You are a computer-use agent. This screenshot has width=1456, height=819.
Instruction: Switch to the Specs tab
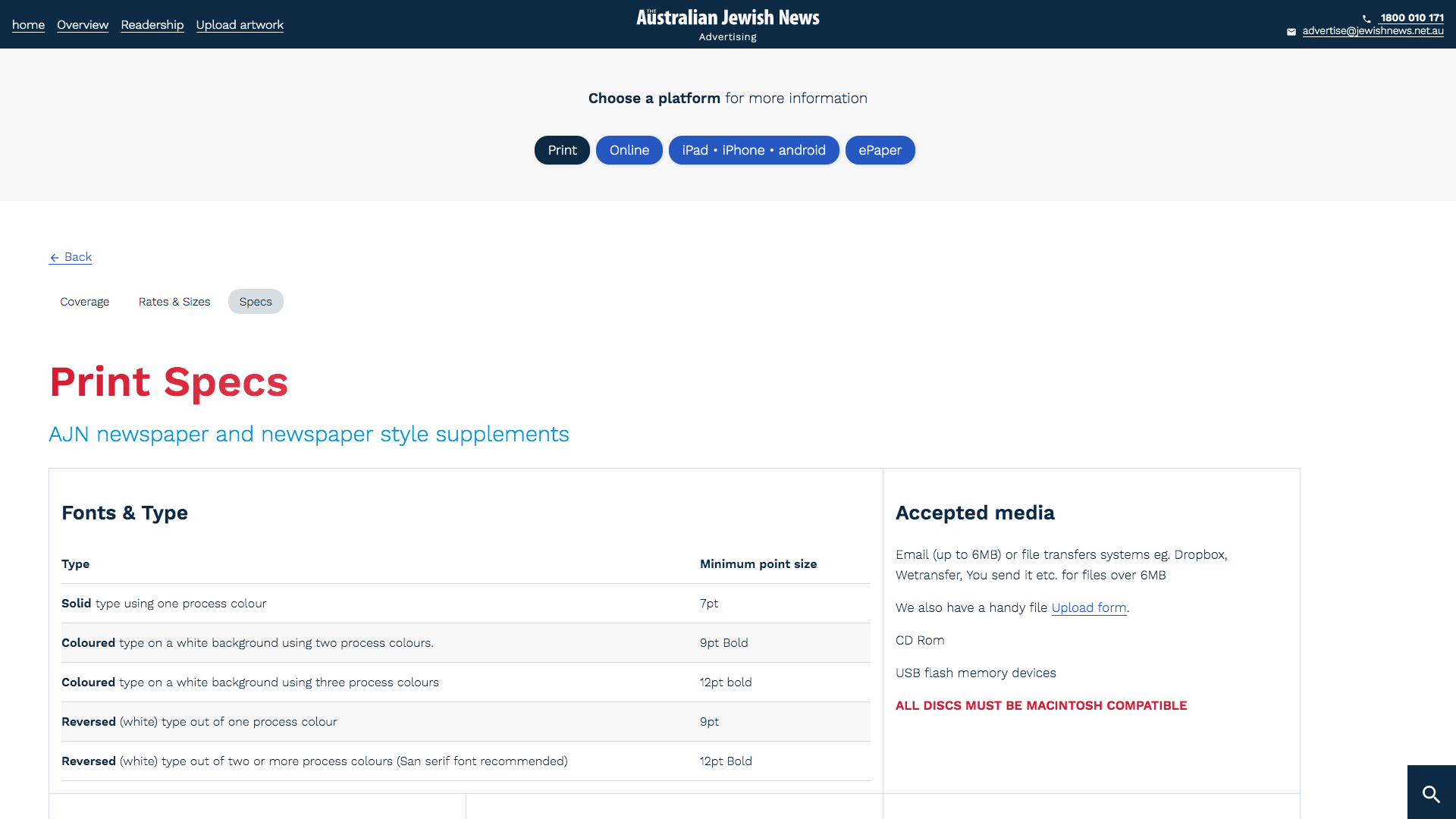coord(256,302)
